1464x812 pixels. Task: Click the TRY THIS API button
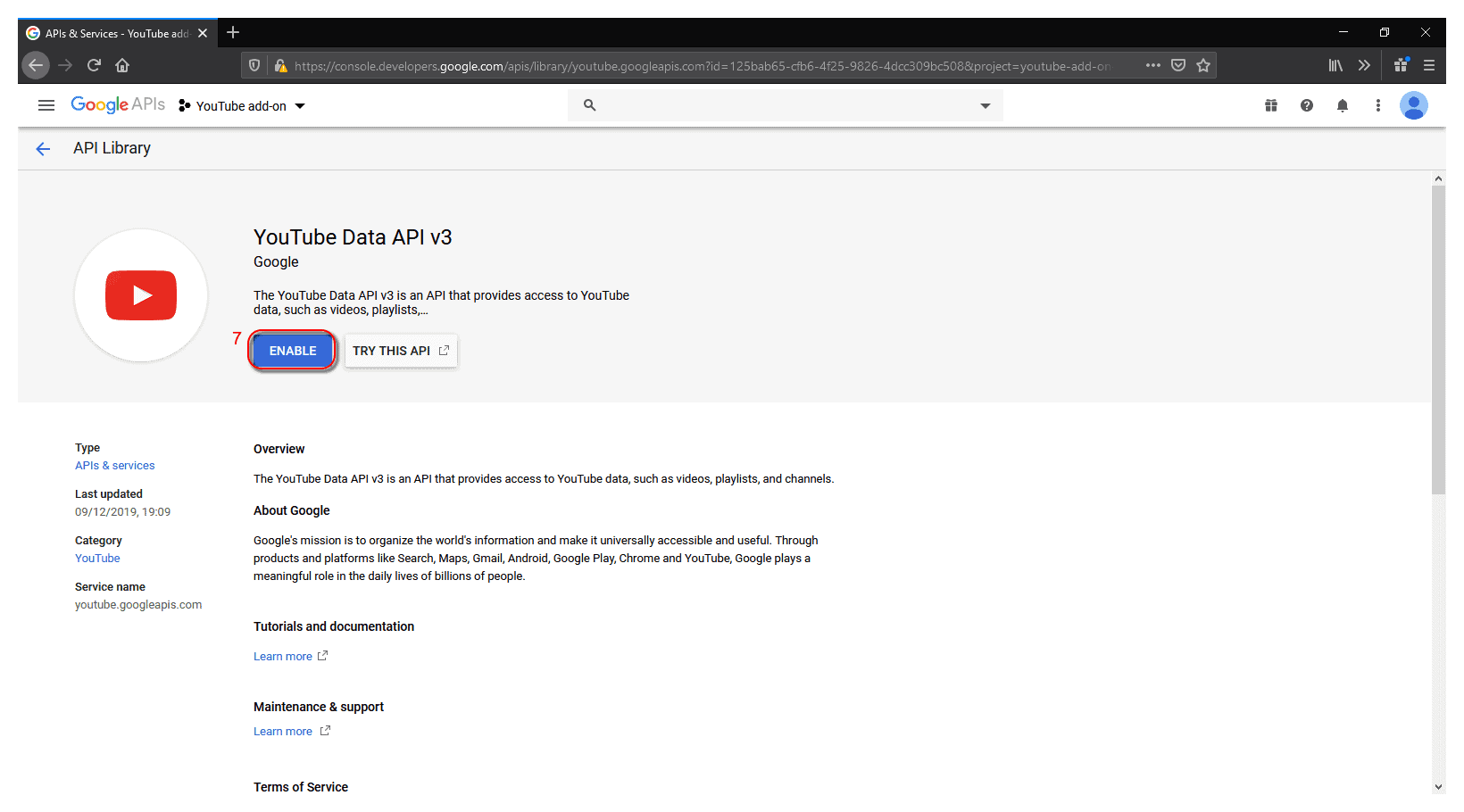(x=400, y=351)
